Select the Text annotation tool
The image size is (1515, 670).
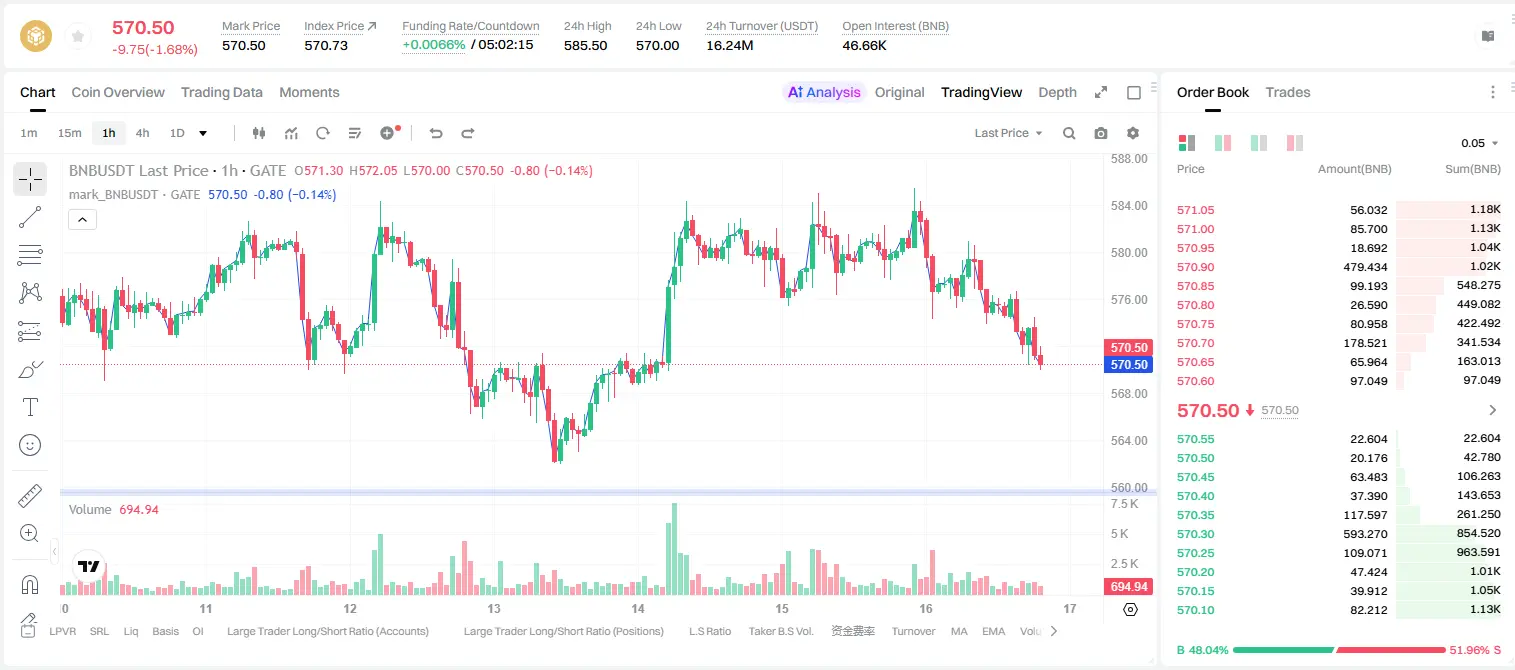point(30,407)
